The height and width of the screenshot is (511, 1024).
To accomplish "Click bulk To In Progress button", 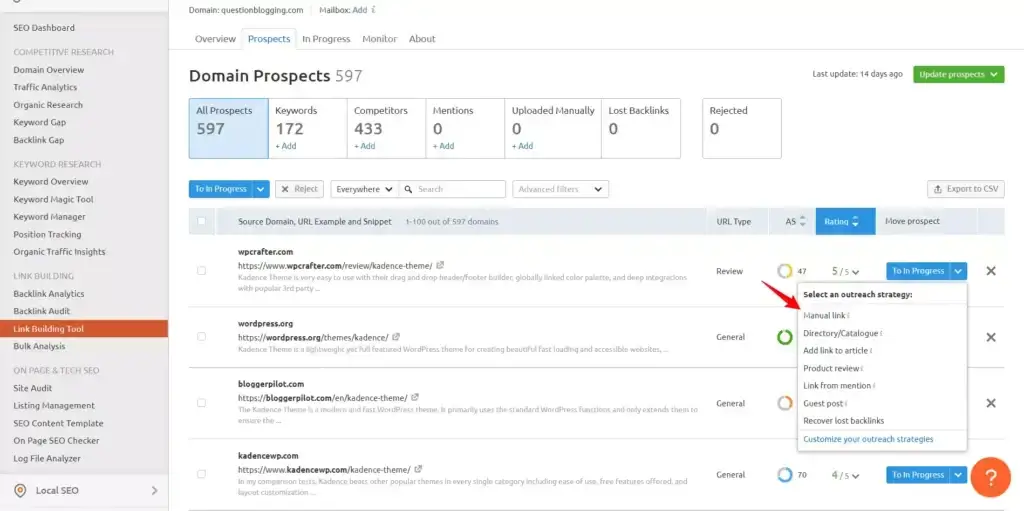I will [x=221, y=189].
